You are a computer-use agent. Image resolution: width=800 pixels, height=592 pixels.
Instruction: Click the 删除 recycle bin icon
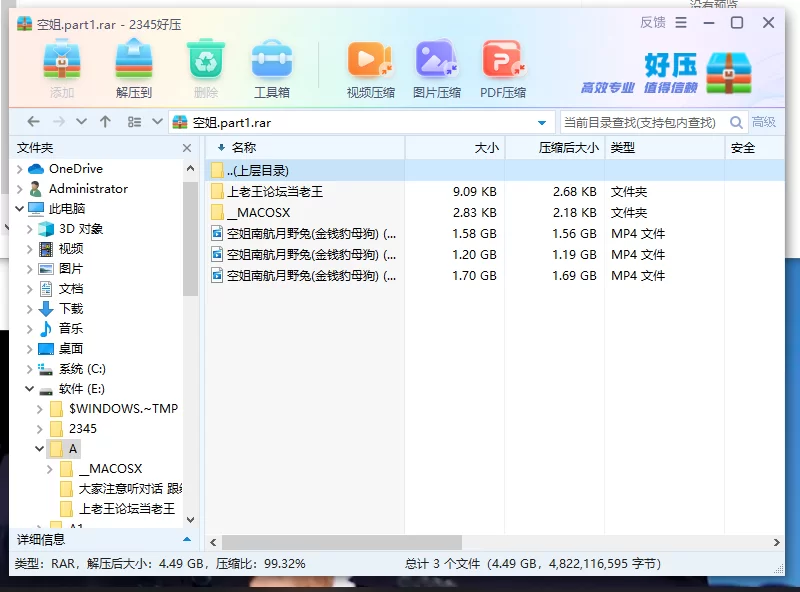coord(206,59)
